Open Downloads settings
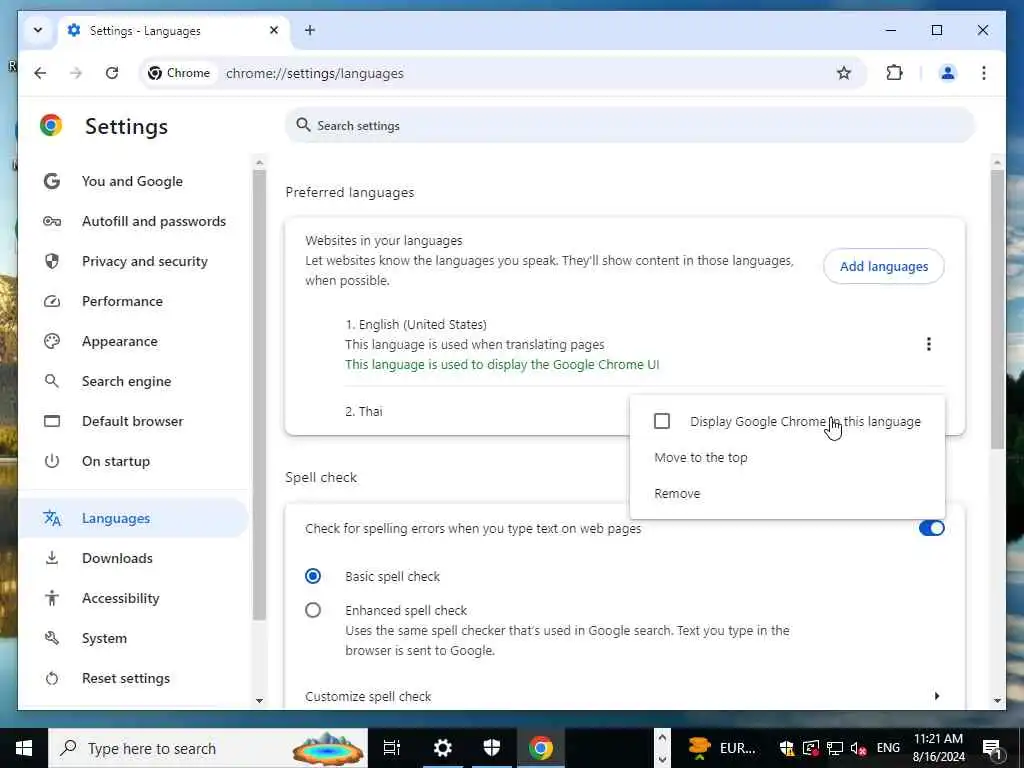Viewport: 1024px width, 768px height. click(117, 558)
